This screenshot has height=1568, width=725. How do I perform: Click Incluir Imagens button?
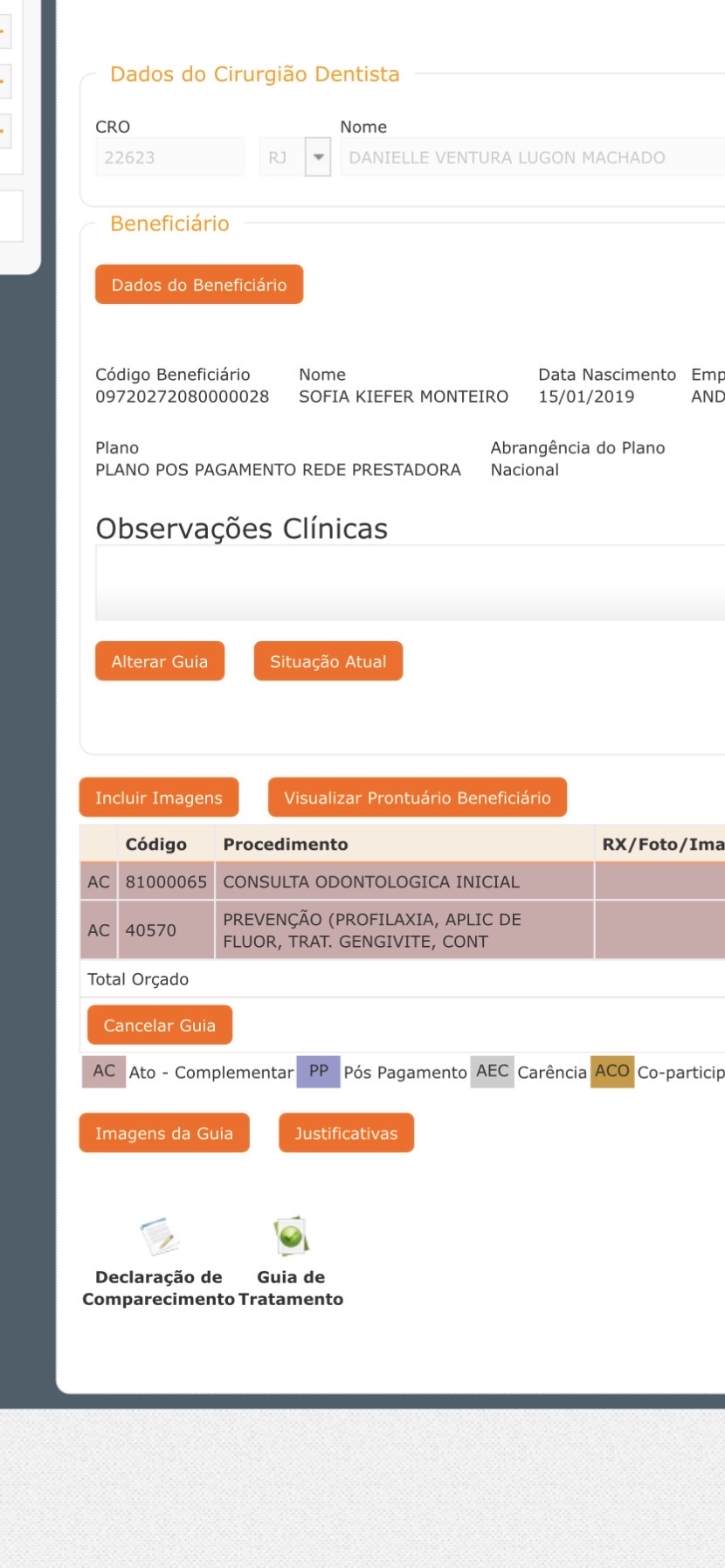159,798
